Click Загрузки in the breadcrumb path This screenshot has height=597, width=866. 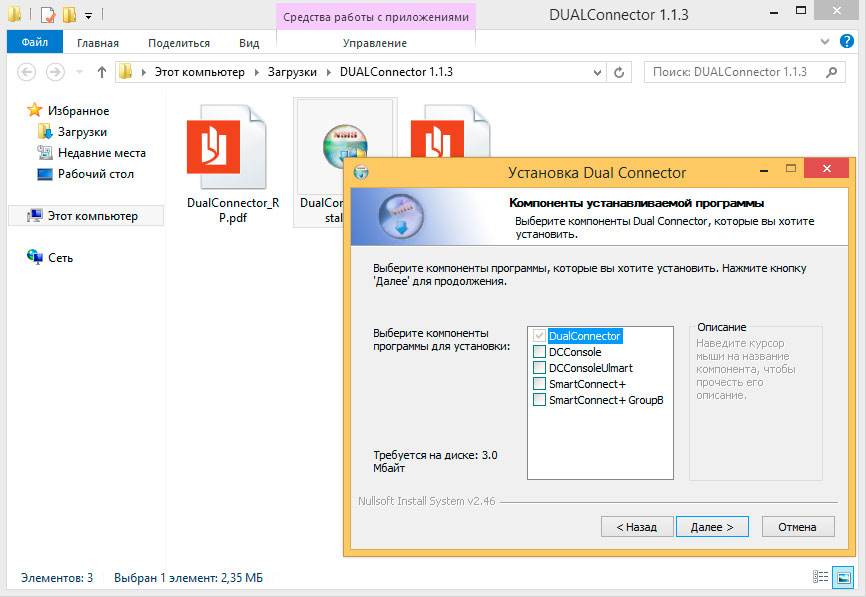point(292,72)
